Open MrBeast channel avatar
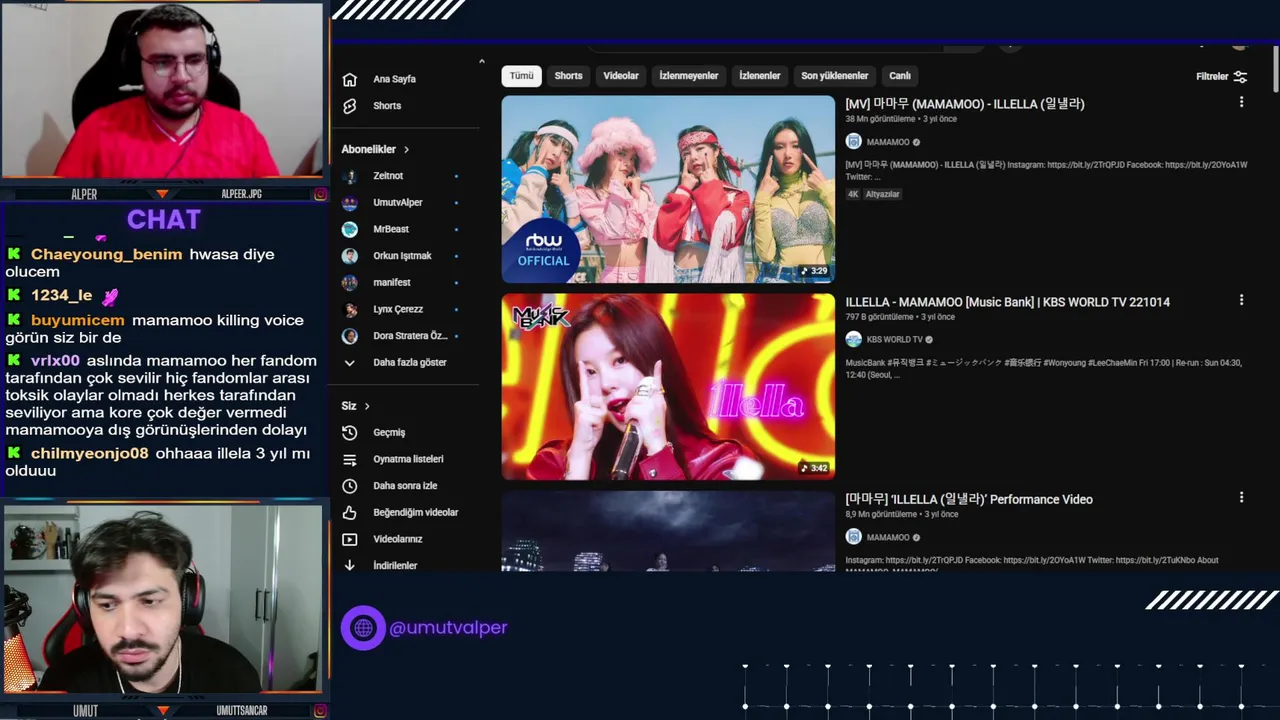Viewport: 1280px width, 720px height. pyautogui.click(x=350, y=229)
